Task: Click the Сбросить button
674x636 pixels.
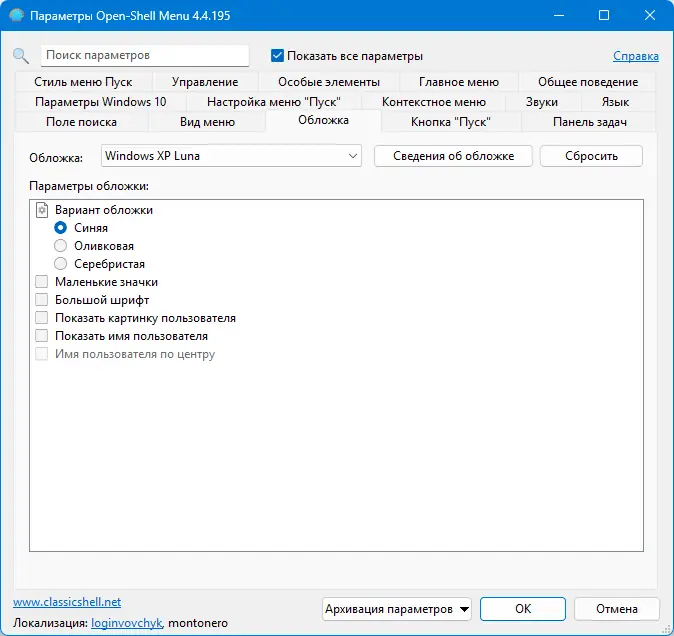Action: coord(591,156)
